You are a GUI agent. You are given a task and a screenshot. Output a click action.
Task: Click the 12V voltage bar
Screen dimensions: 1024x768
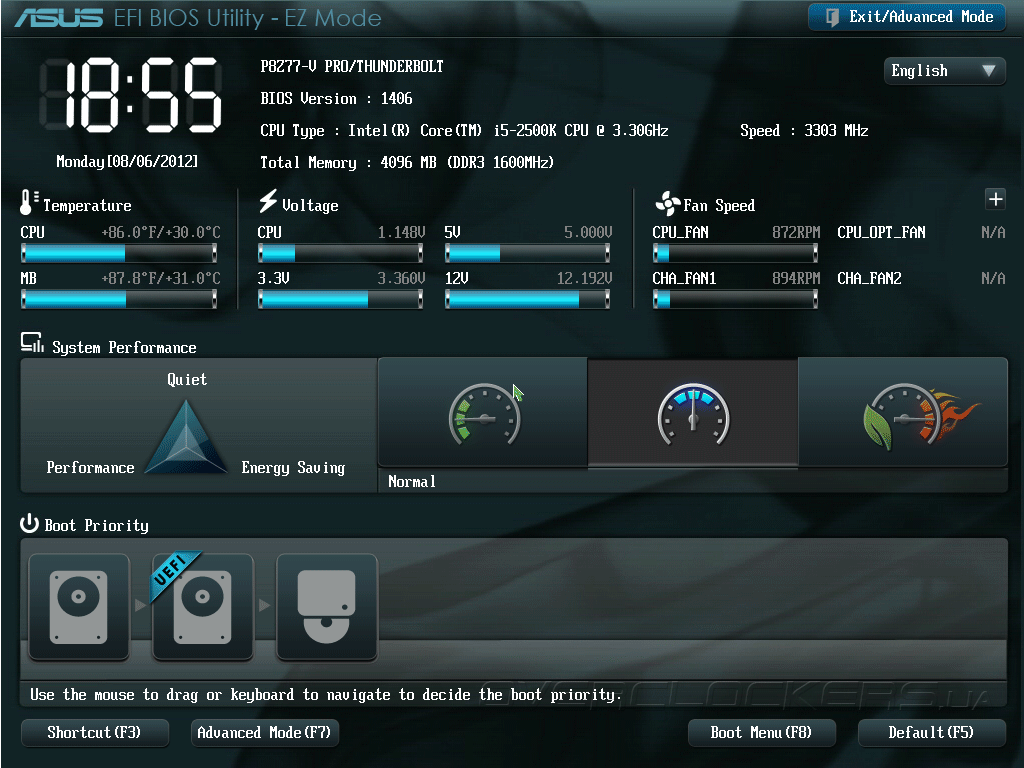[x=528, y=299]
